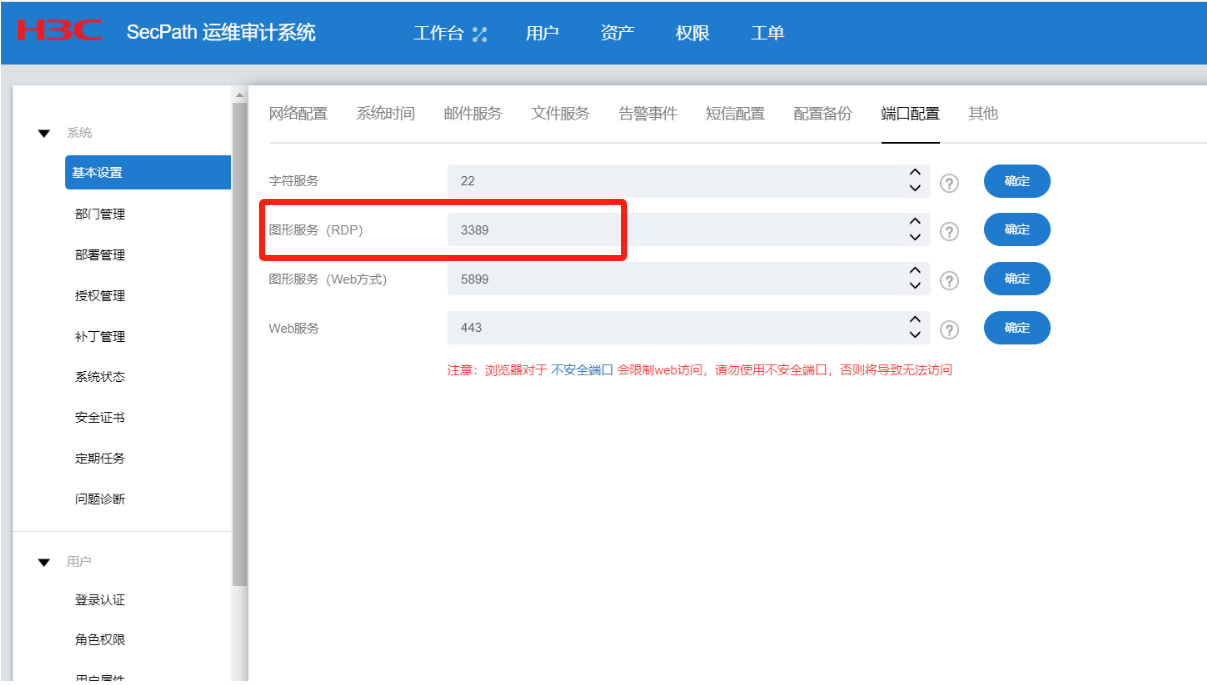Click the SecPath 运维审计系统 title
The width and height of the screenshot is (1207, 685).
221,32
